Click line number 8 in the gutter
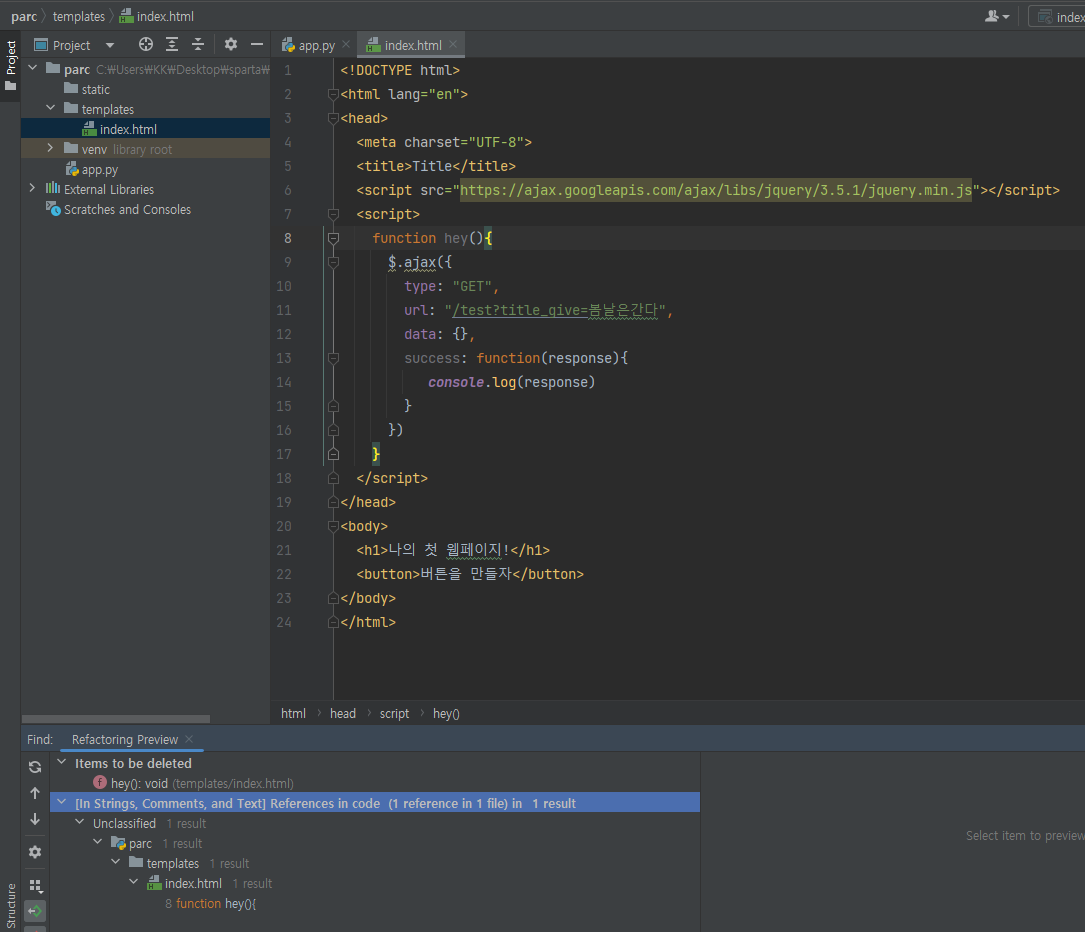 coord(287,238)
